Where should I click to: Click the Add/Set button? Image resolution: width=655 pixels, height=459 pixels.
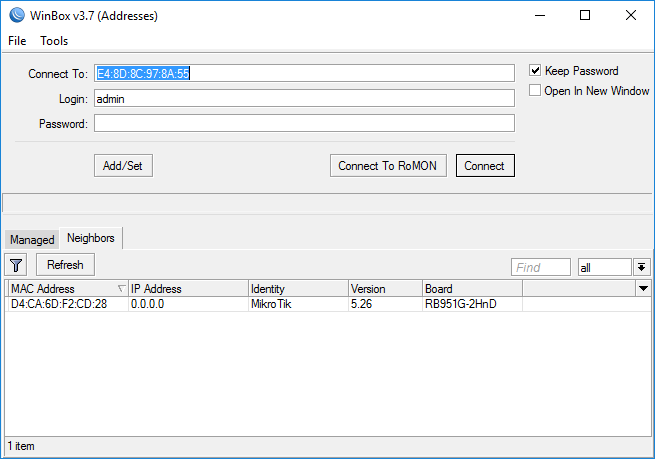click(123, 166)
